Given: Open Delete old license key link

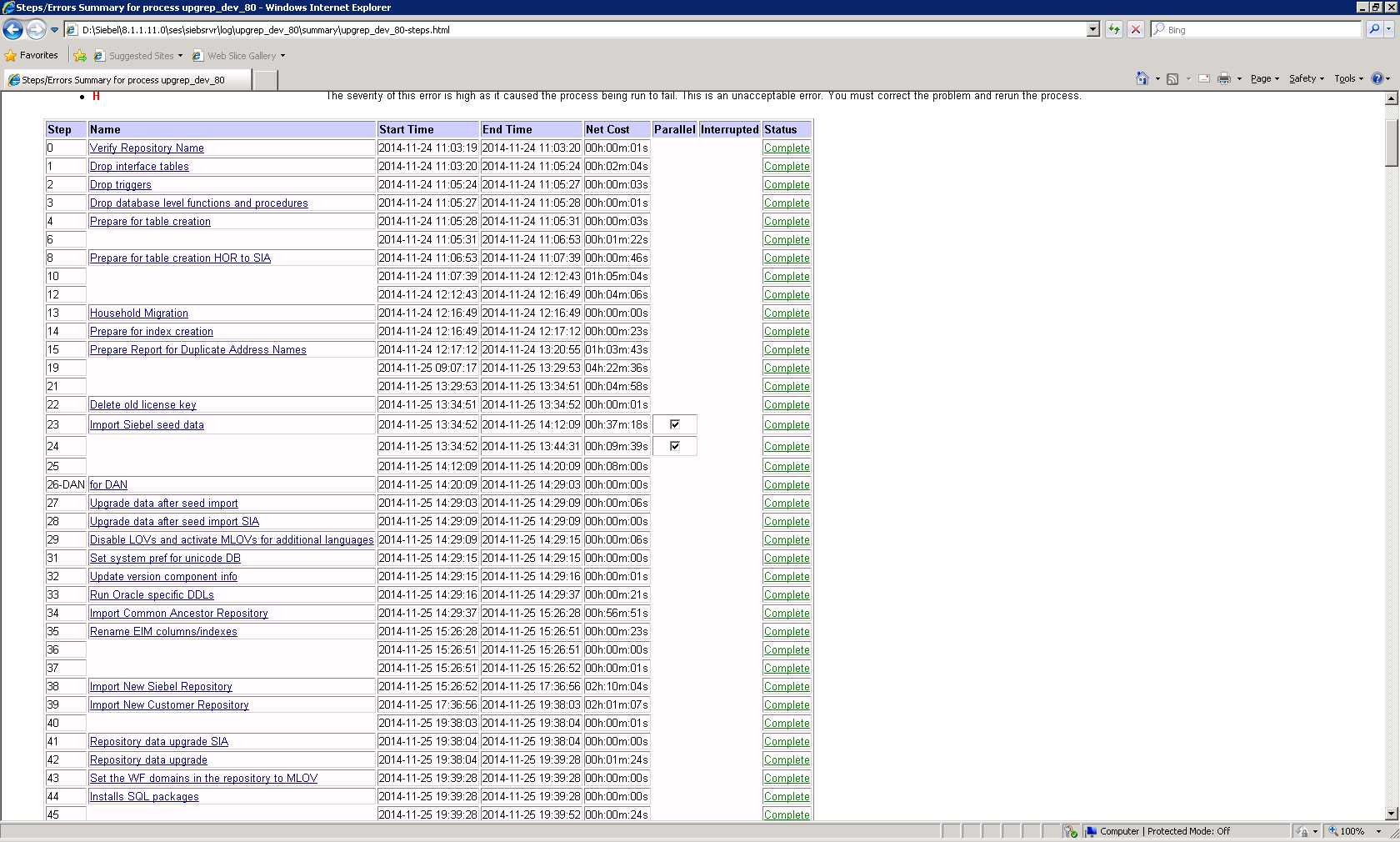Looking at the screenshot, I should (x=143, y=405).
